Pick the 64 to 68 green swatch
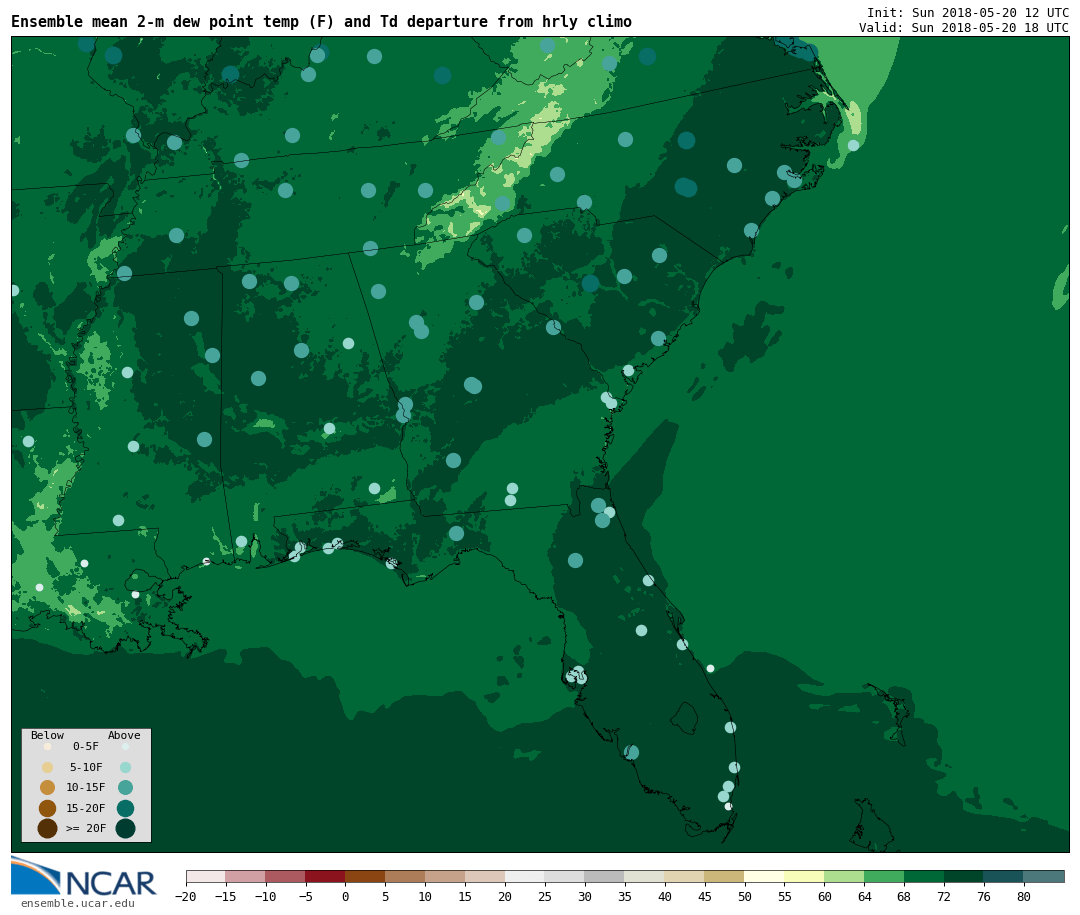The height and width of the screenshot is (915, 1080). [x=884, y=876]
